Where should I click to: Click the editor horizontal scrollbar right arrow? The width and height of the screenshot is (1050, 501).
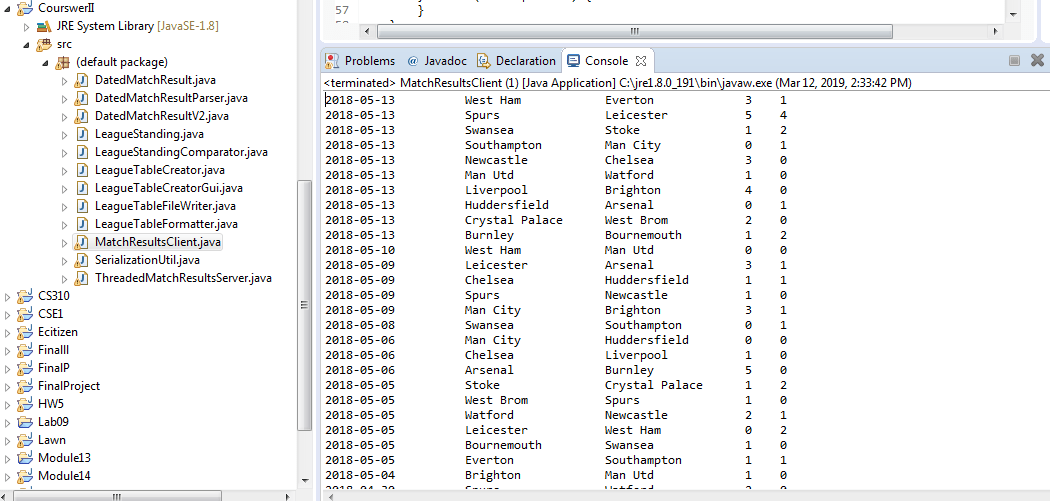pos(996,31)
